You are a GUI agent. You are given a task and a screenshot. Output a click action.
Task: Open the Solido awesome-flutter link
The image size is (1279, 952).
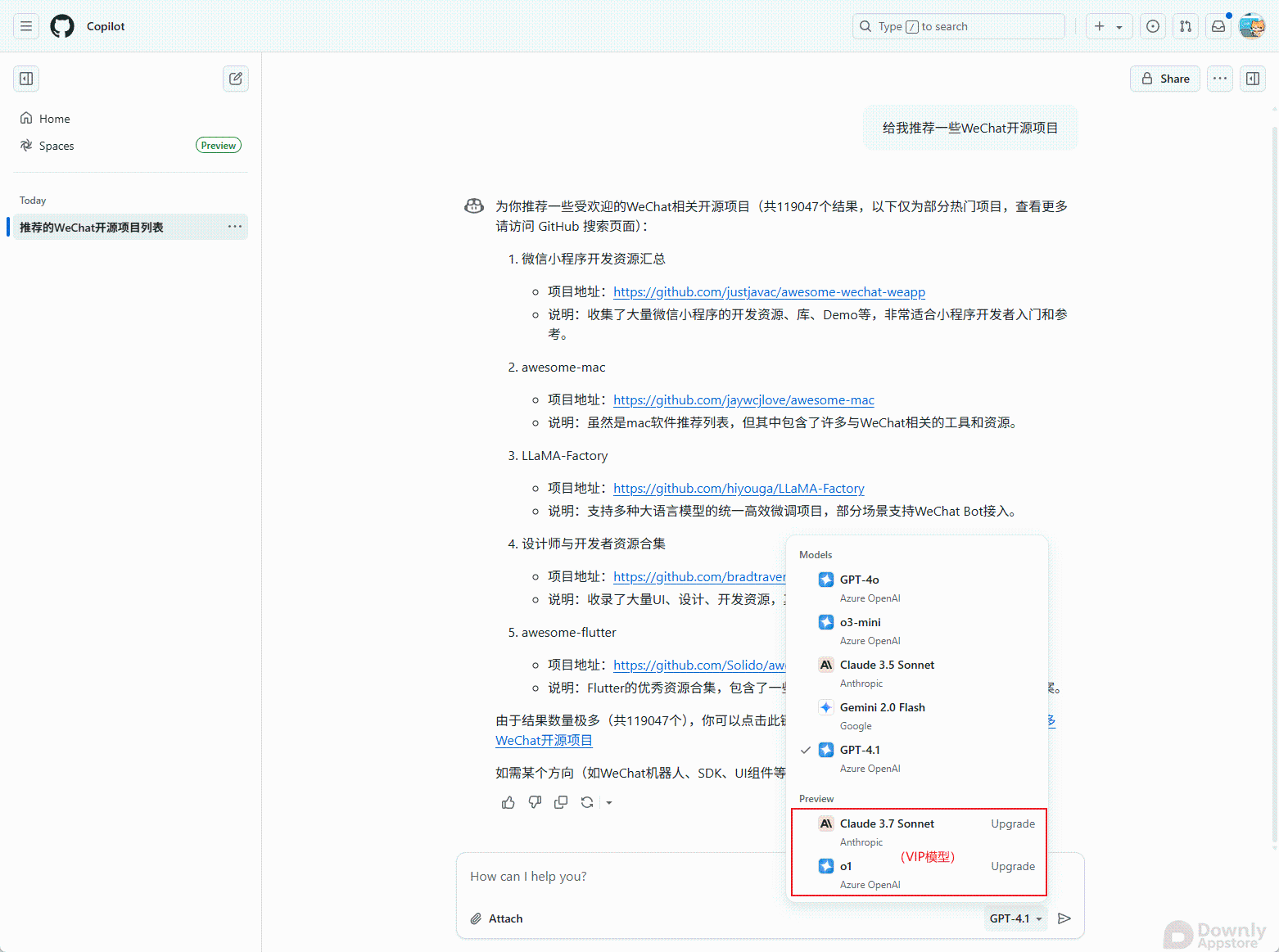pyautogui.click(x=699, y=665)
